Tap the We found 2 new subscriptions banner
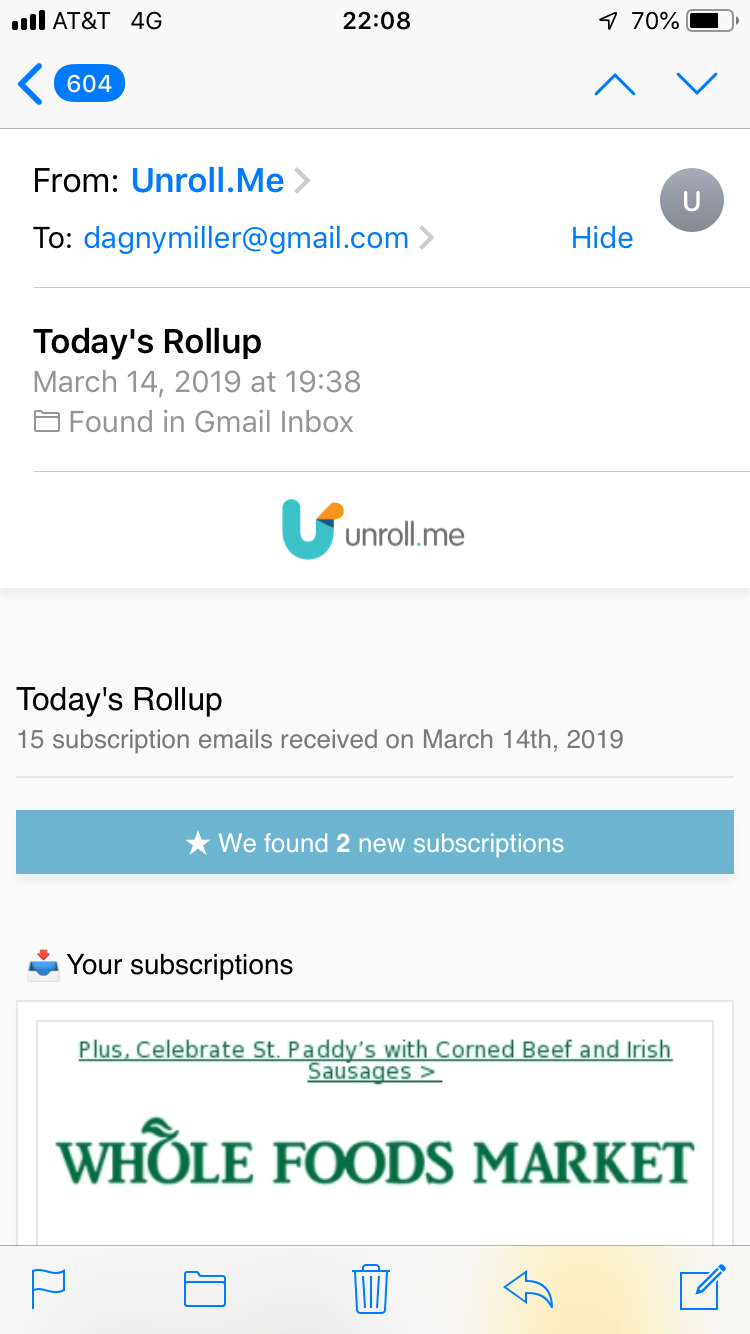750x1334 pixels. point(375,843)
